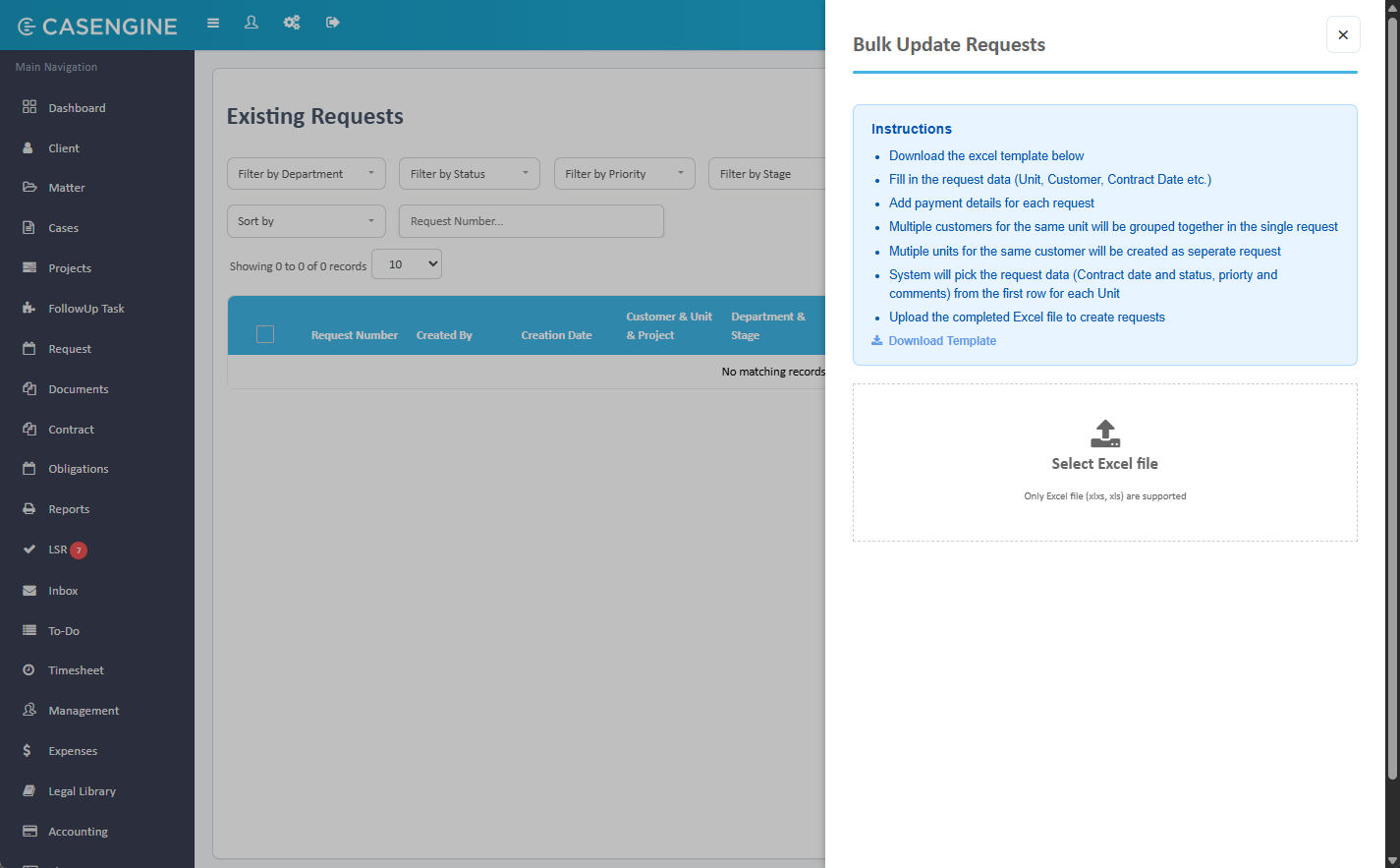Viewport: 1400px width, 868px height.
Task: Click the Reports printer icon
Action: coord(29,508)
